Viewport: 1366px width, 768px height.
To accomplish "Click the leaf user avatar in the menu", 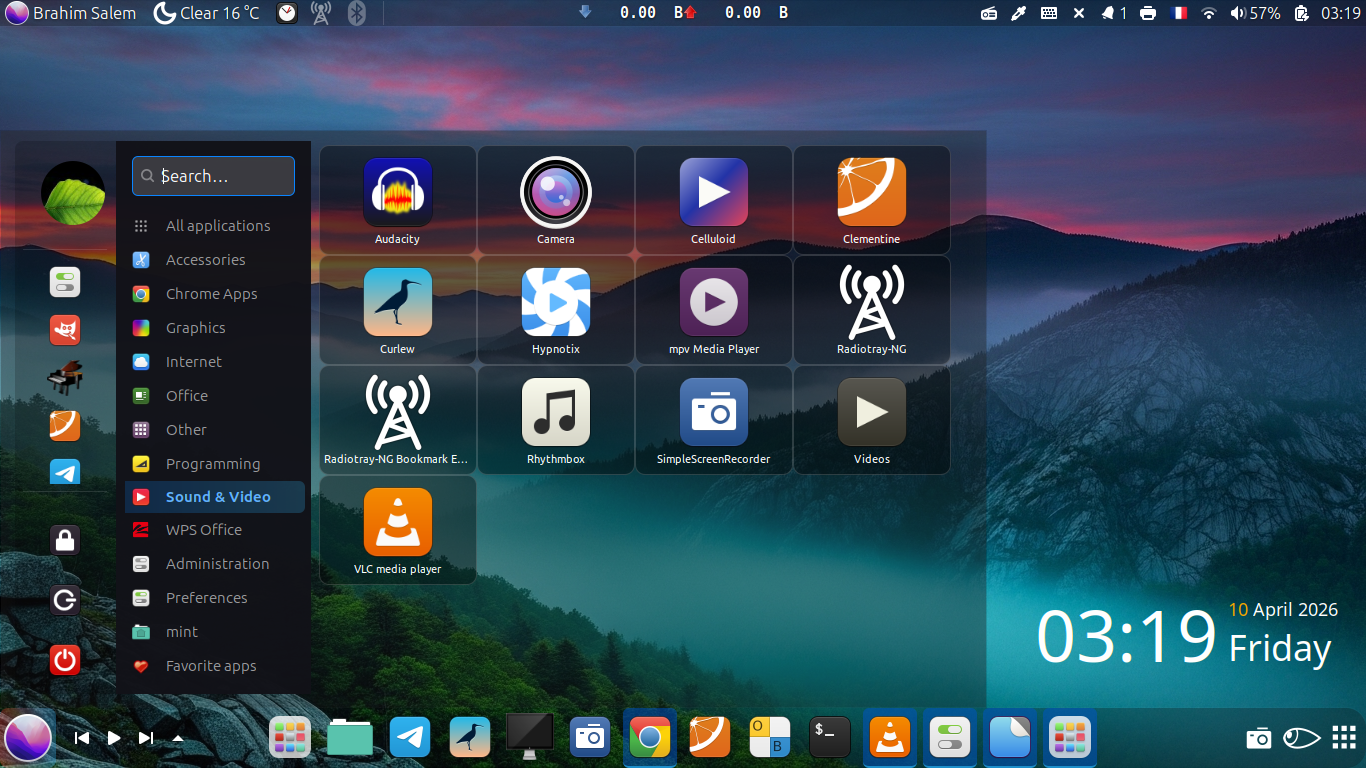I will click(73, 193).
